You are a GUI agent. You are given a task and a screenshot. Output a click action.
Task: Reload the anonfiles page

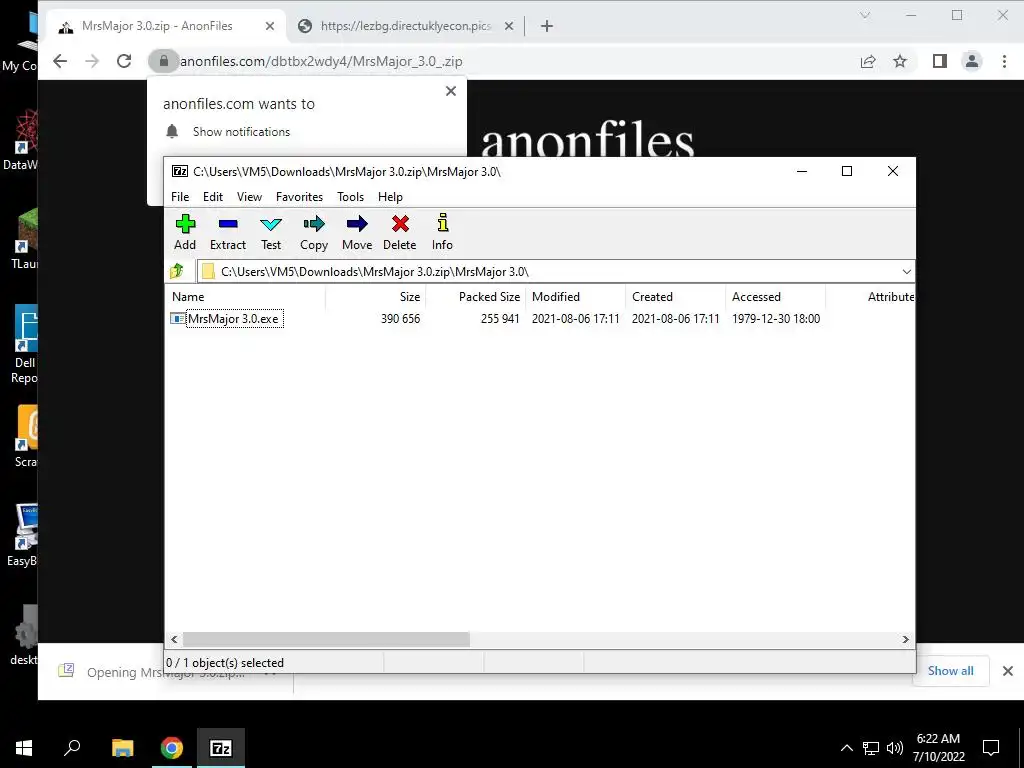(x=124, y=61)
